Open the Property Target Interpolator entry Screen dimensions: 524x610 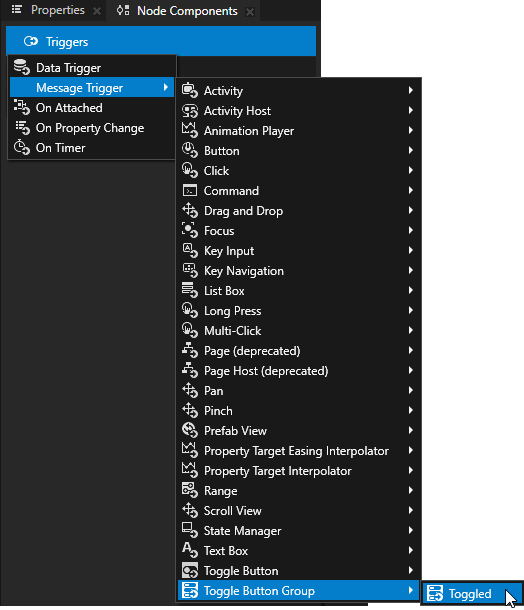click(x=298, y=471)
